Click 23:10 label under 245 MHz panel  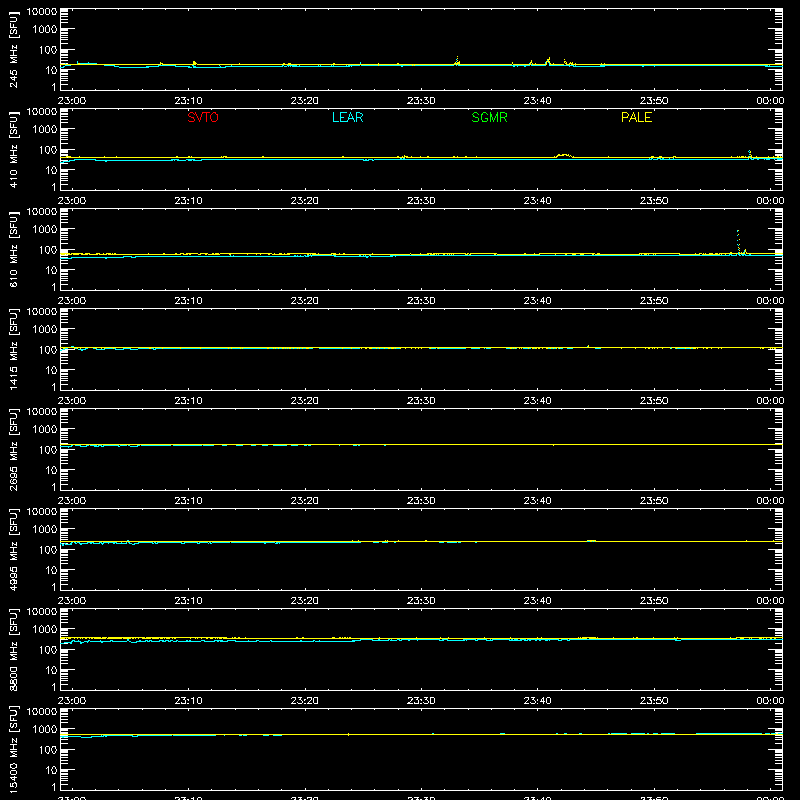(x=188, y=101)
